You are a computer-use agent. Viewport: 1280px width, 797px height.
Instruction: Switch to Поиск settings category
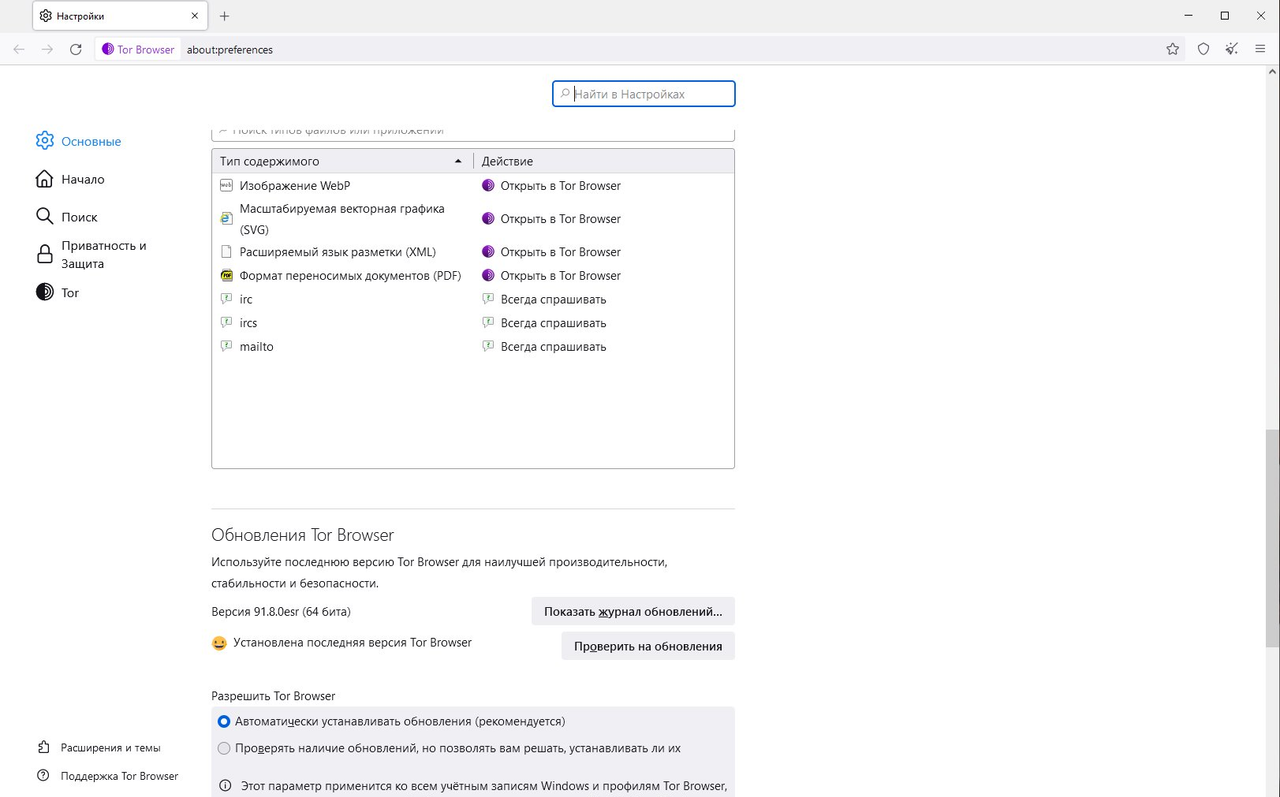pos(80,216)
